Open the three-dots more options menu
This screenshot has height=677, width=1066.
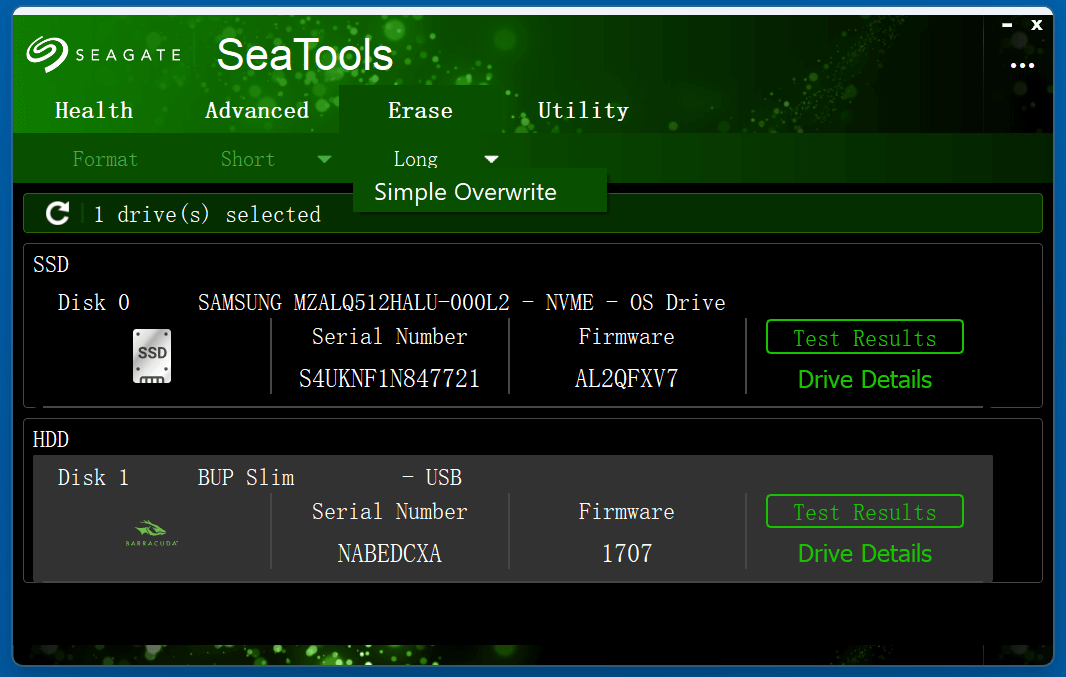(x=1022, y=66)
